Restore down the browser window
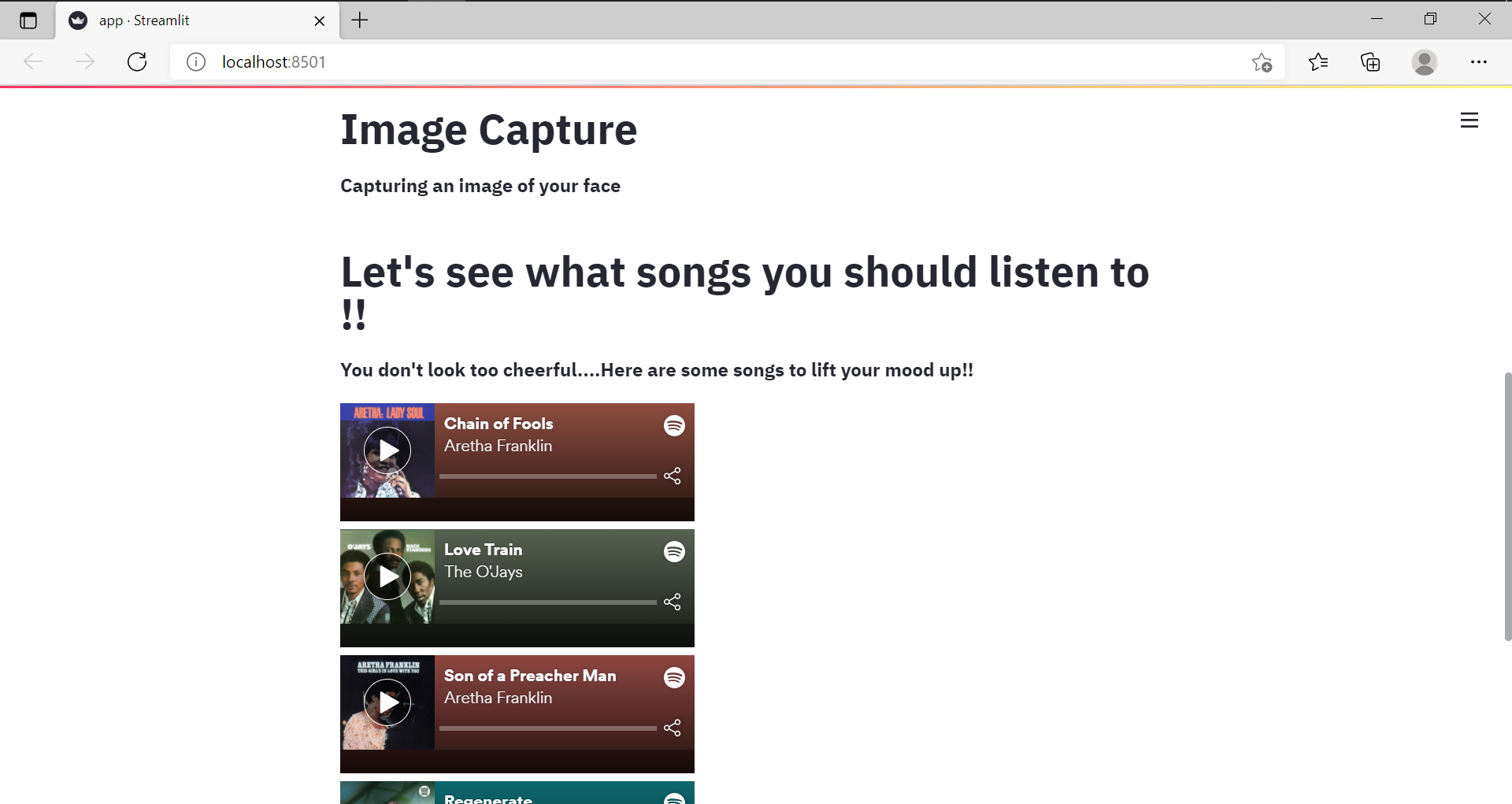 [1430, 19]
